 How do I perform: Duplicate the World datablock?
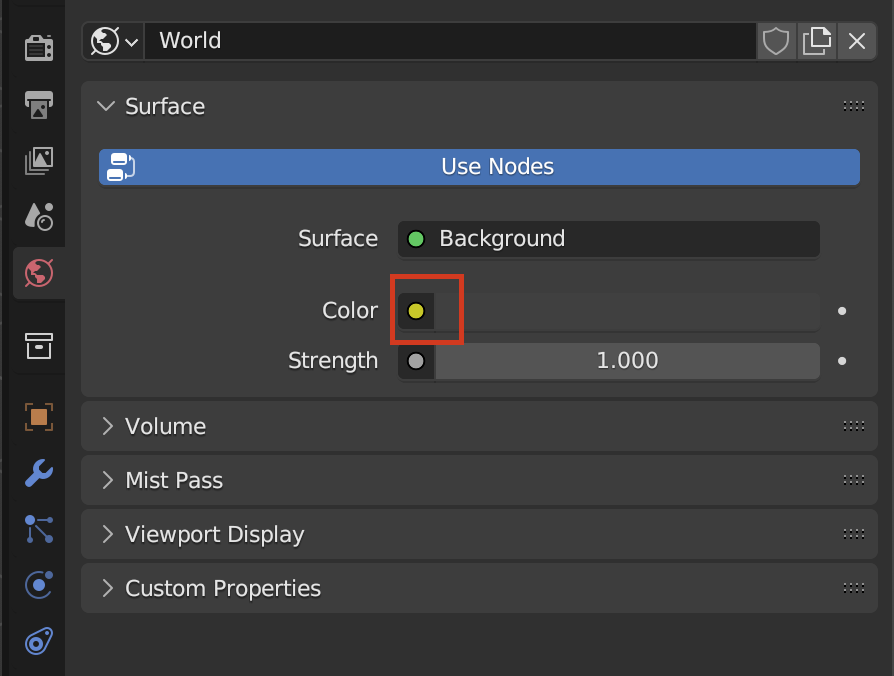coord(817,41)
